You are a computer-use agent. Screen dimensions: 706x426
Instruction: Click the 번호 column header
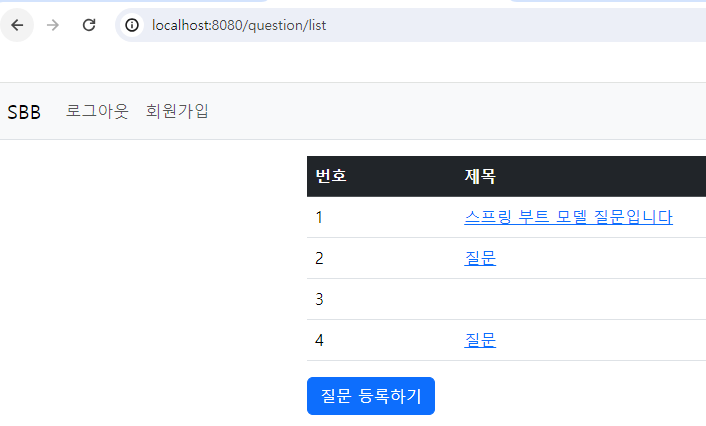coord(331,176)
